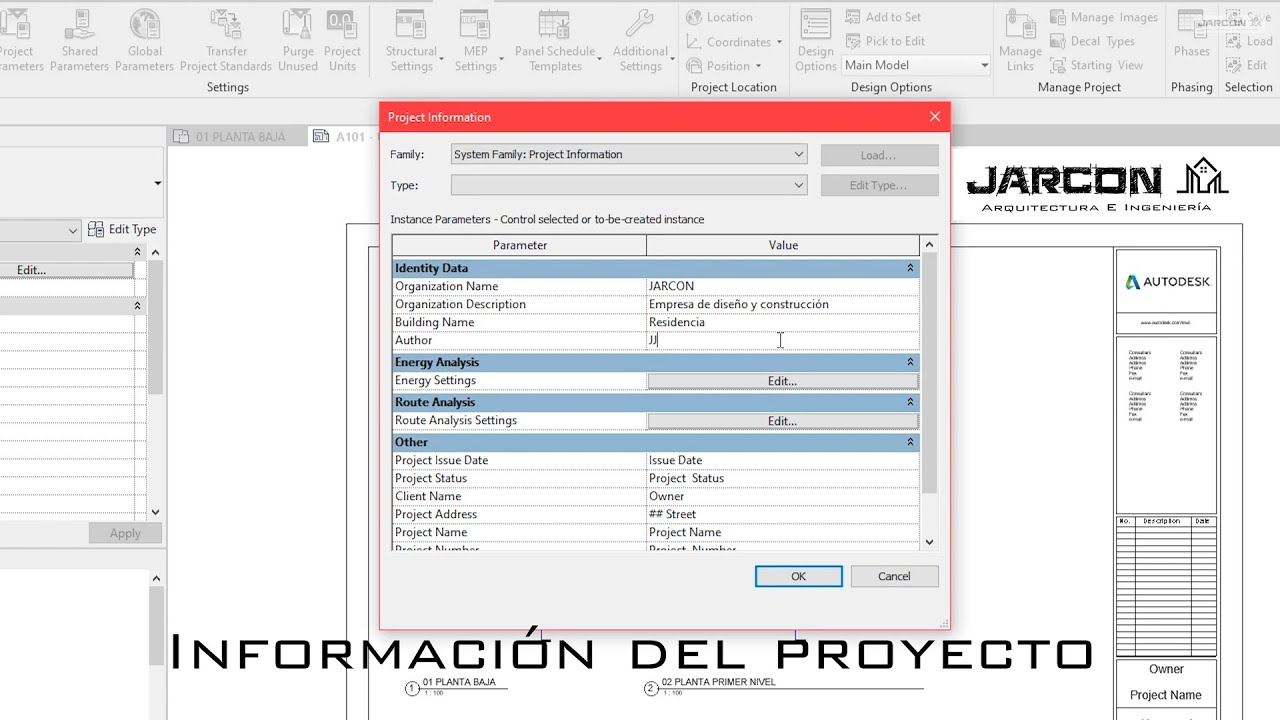The image size is (1280, 720).
Task: Click Edit Type in Properties palette
Action: [x=122, y=229]
